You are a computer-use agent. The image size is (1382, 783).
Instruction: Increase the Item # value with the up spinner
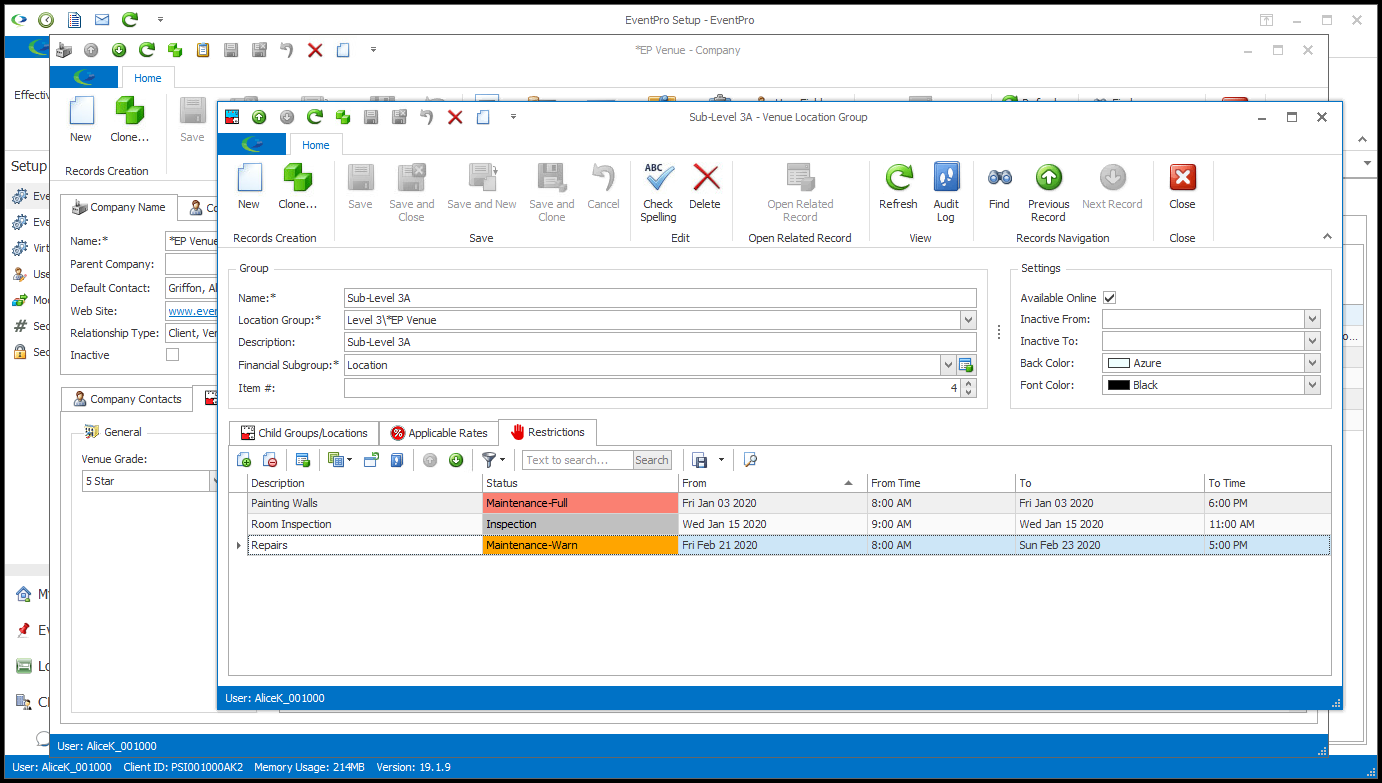pos(968,383)
